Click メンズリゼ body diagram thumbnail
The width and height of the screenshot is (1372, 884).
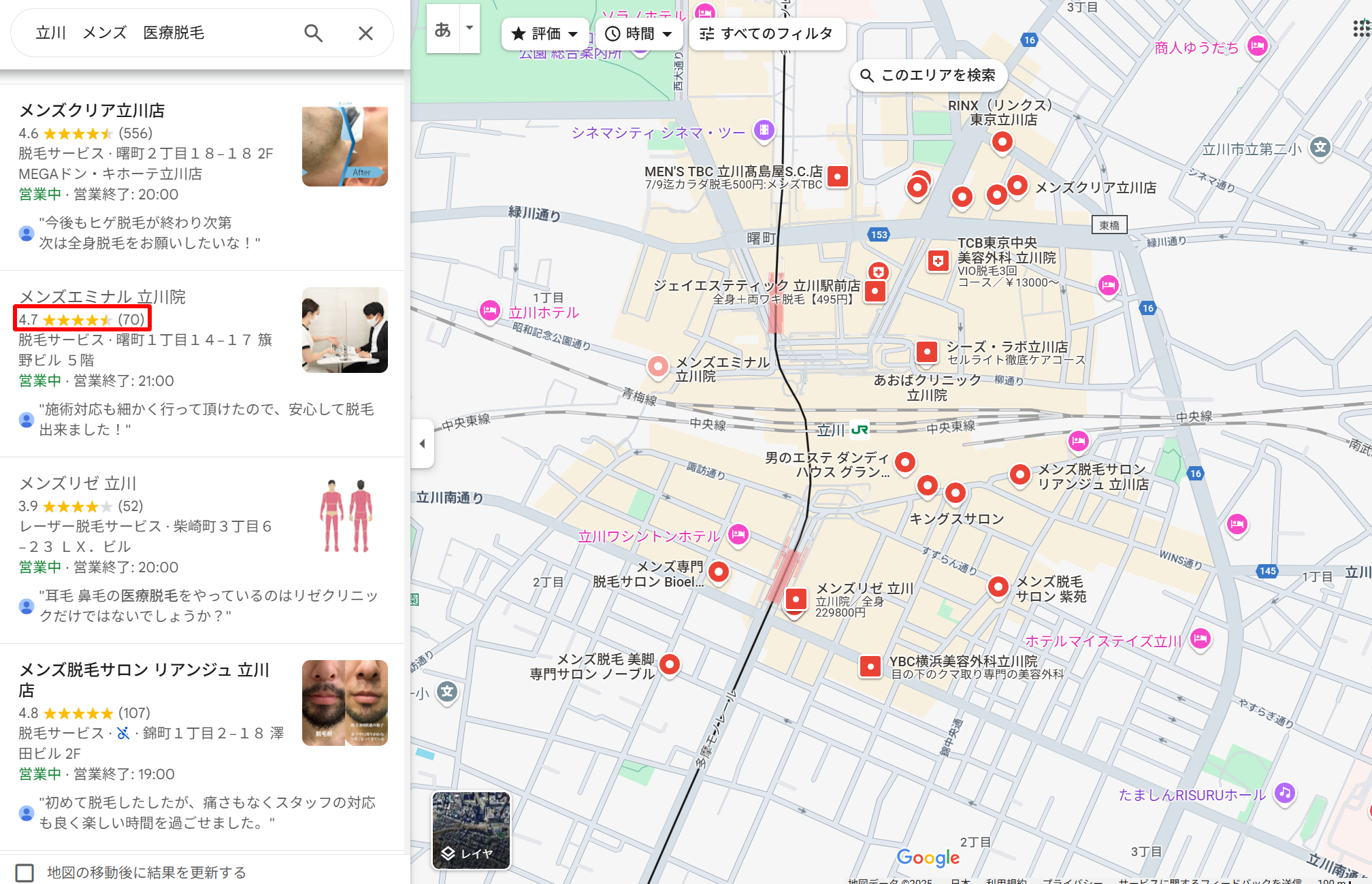[x=345, y=517]
